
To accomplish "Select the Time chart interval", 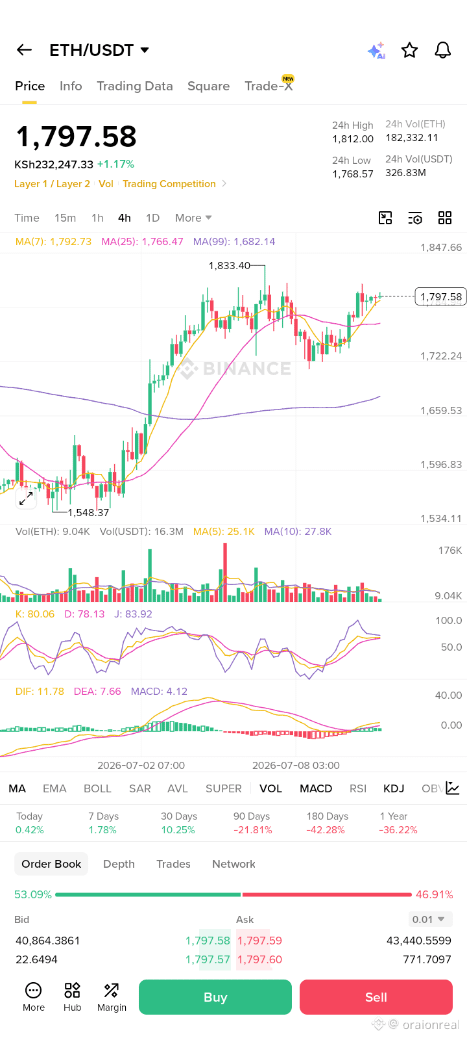I will [27, 218].
